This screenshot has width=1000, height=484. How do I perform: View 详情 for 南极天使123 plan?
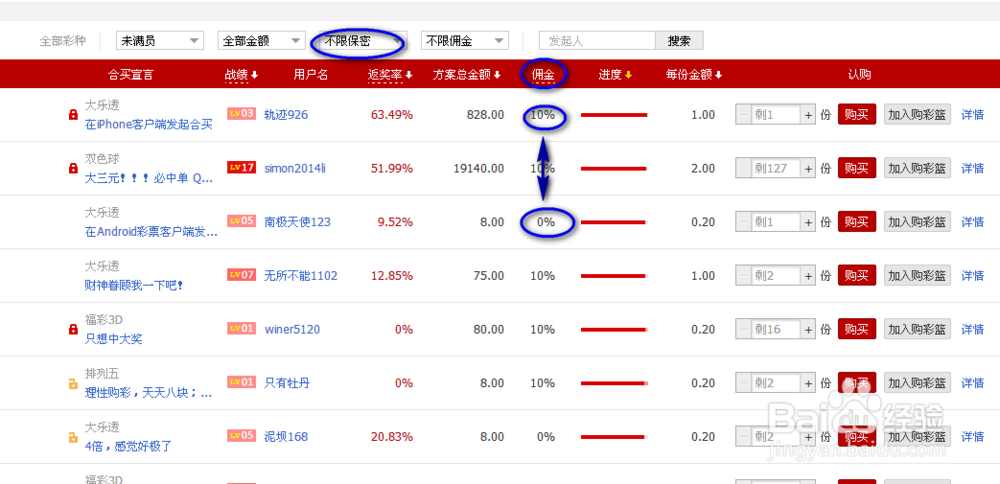tap(973, 222)
